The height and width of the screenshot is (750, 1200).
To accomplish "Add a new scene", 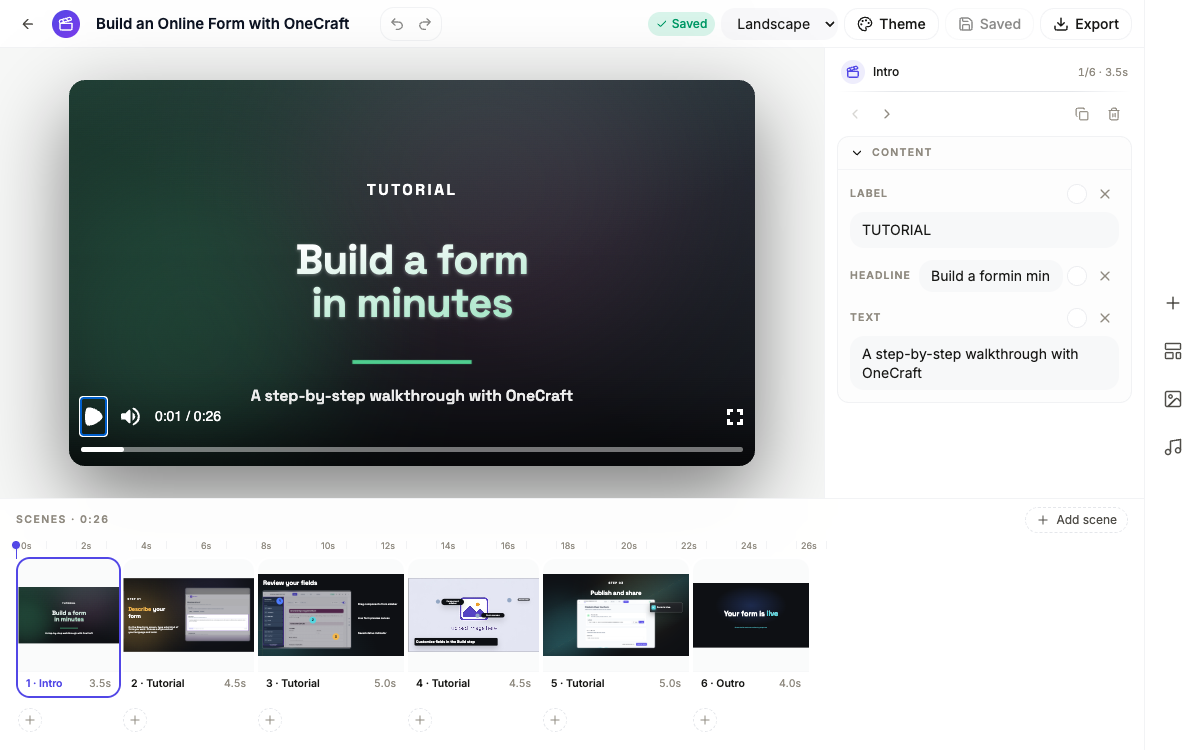I will pyautogui.click(x=1076, y=520).
